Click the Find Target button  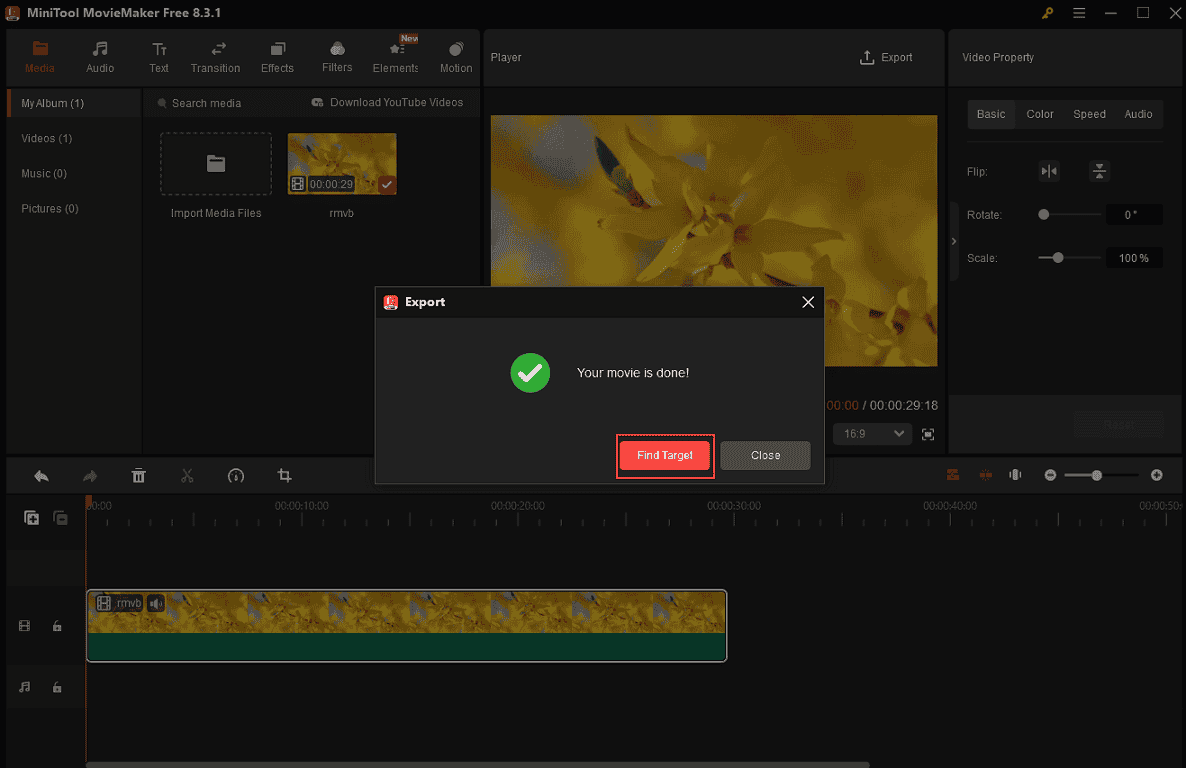(664, 455)
